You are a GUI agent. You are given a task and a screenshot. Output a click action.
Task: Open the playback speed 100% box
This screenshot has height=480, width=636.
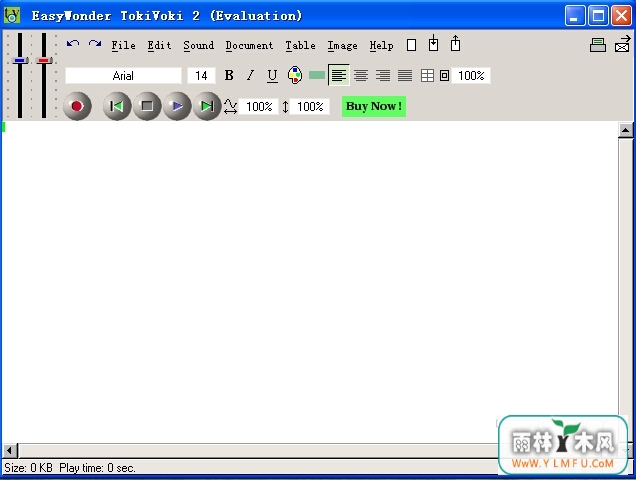[x=259, y=107]
